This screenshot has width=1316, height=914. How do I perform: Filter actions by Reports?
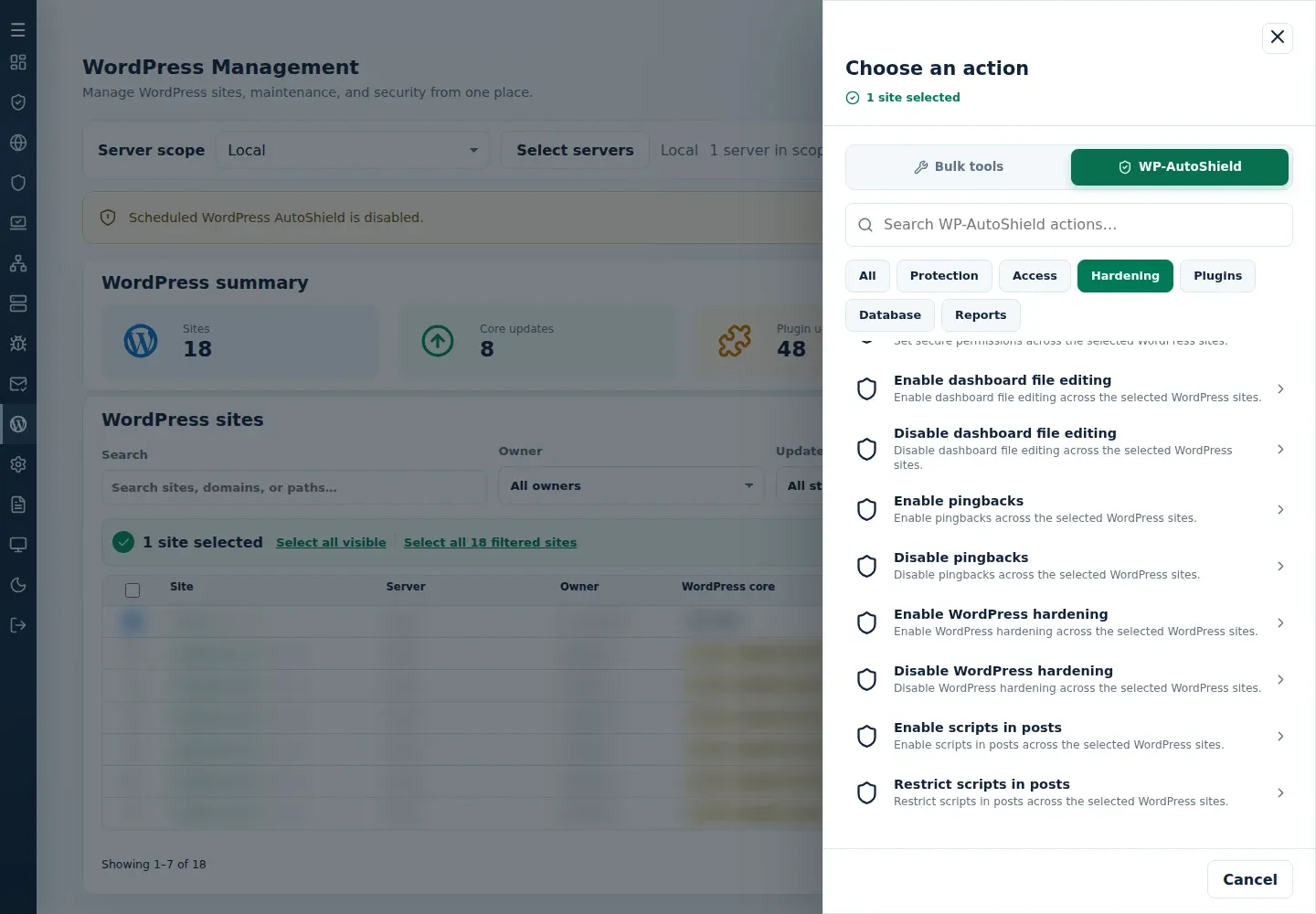click(x=981, y=315)
